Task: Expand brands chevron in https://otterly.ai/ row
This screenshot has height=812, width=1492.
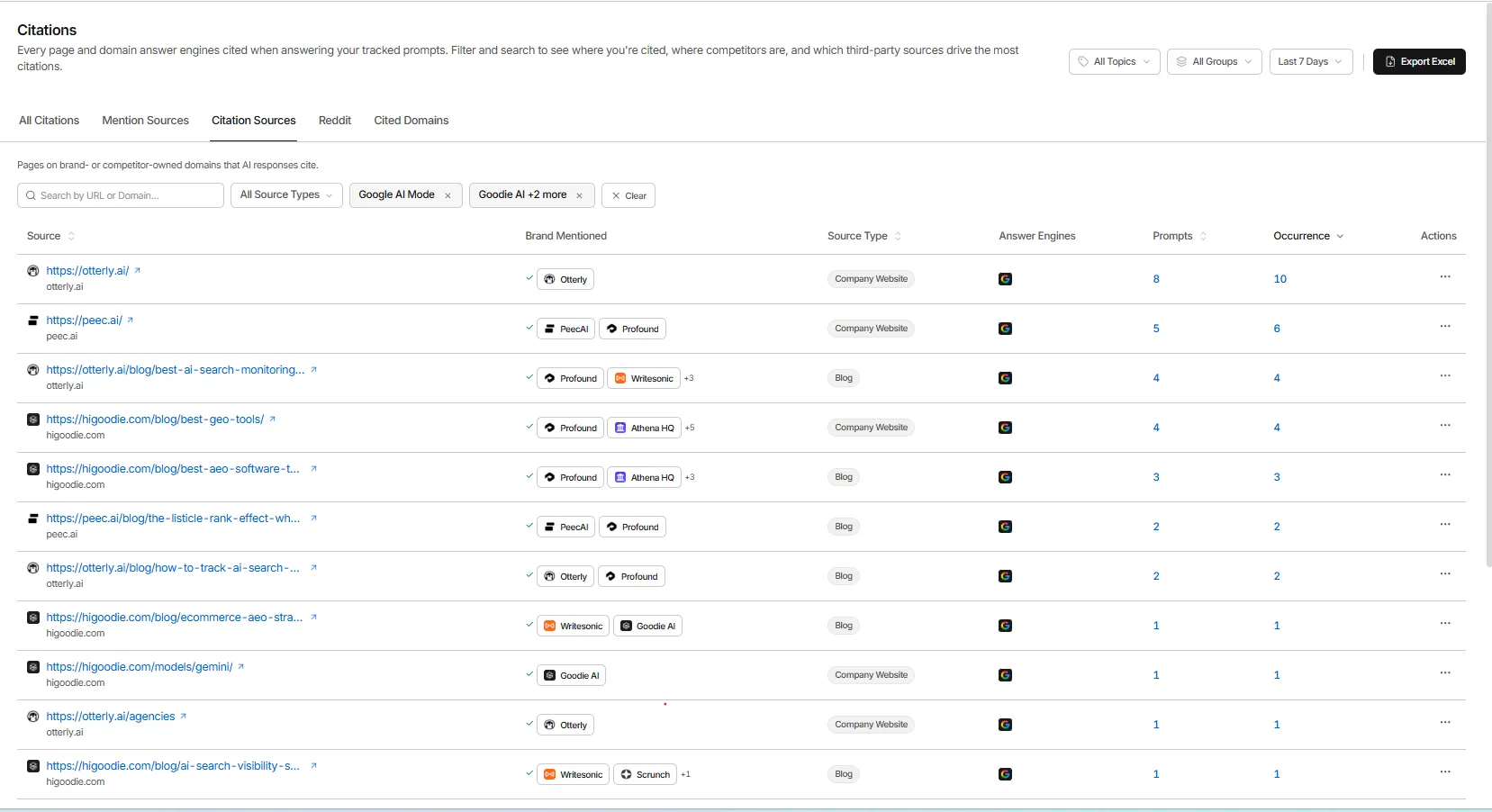Action: pyautogui.click(x=529, y=278)
